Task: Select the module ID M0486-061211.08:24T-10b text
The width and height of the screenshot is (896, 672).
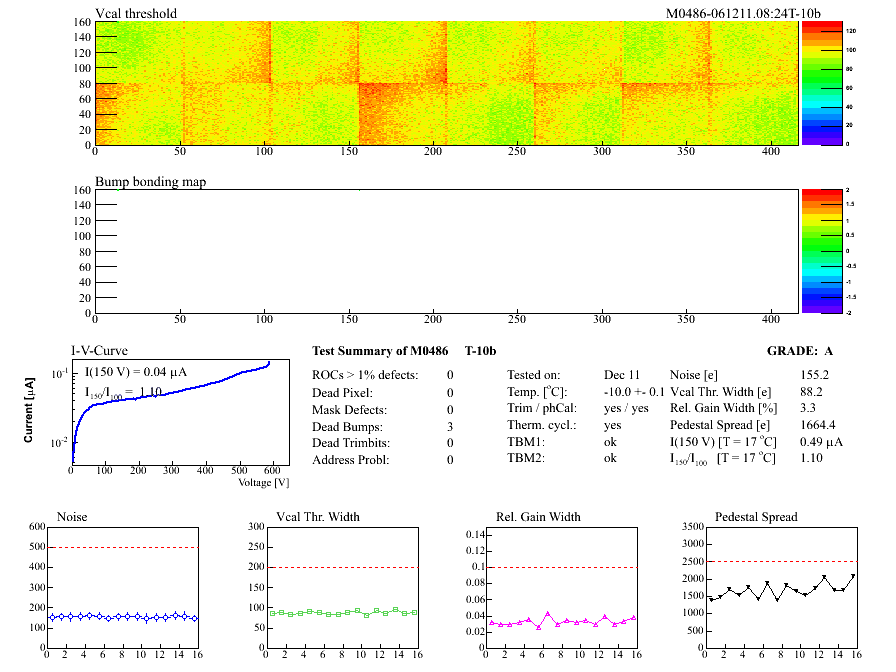Action: tap(743, 13)
